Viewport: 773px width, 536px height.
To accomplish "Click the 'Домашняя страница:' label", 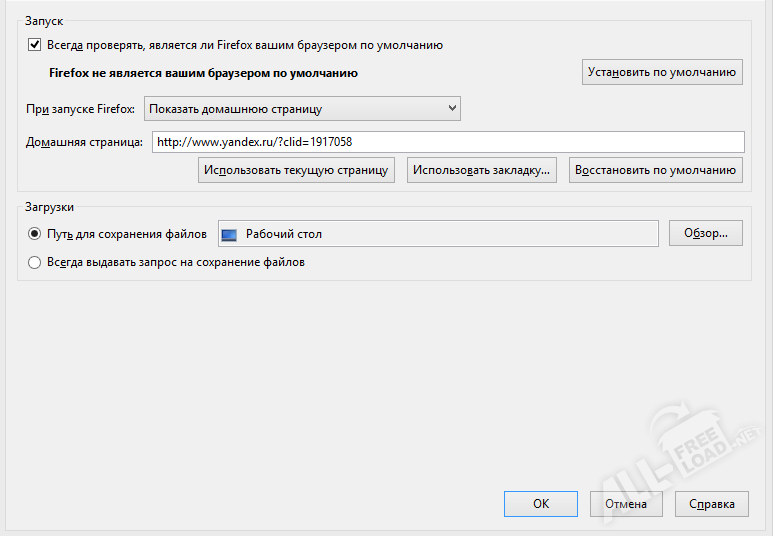I will click(x=84, y=142).
